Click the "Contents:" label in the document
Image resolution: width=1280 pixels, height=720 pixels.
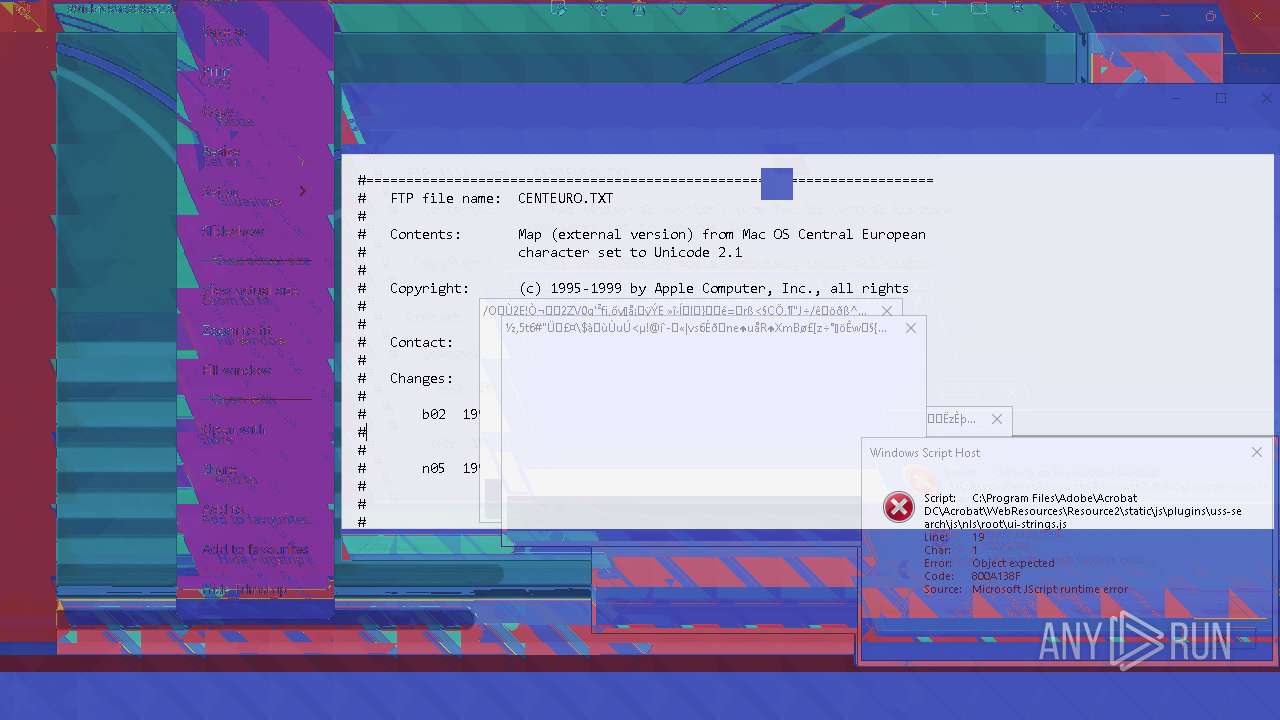(x=425, y=234)
